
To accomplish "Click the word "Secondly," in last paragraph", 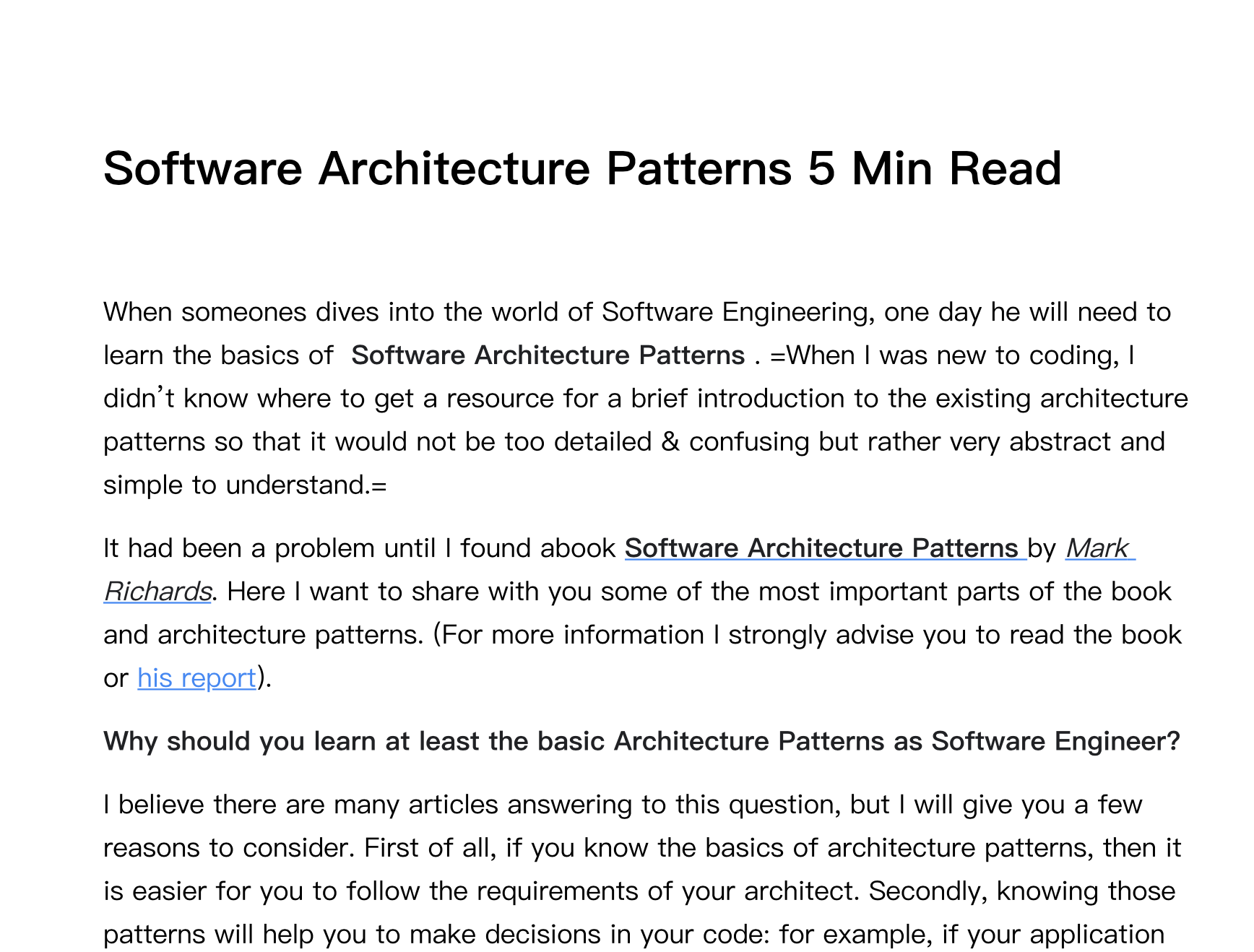I will pos(927,891).
